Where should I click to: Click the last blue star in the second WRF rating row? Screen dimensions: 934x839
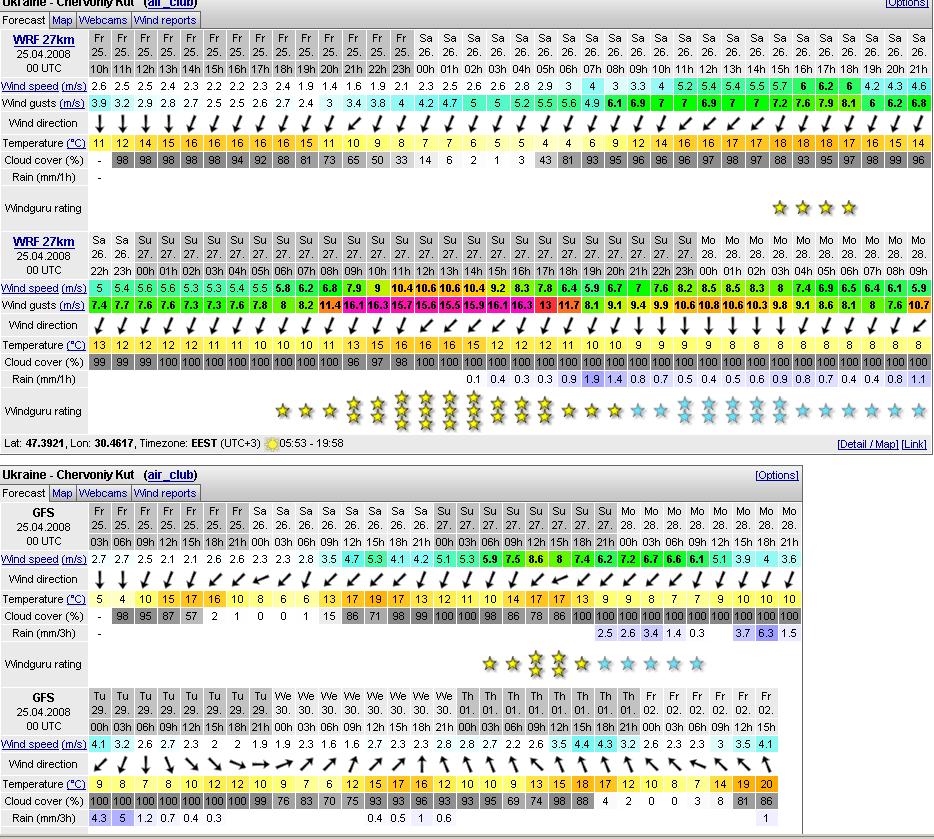point(920,411)
